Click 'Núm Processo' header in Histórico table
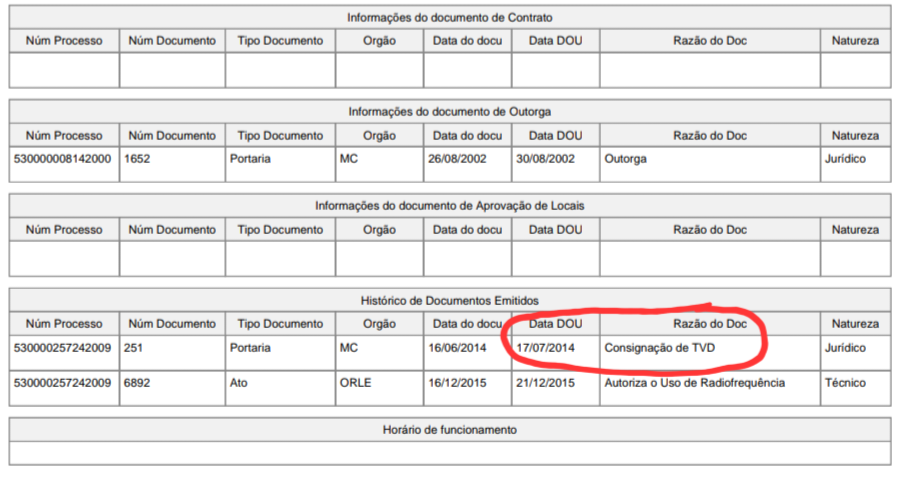Image resolution: width=900 pixels, height=481 pixels. [64, 324]
